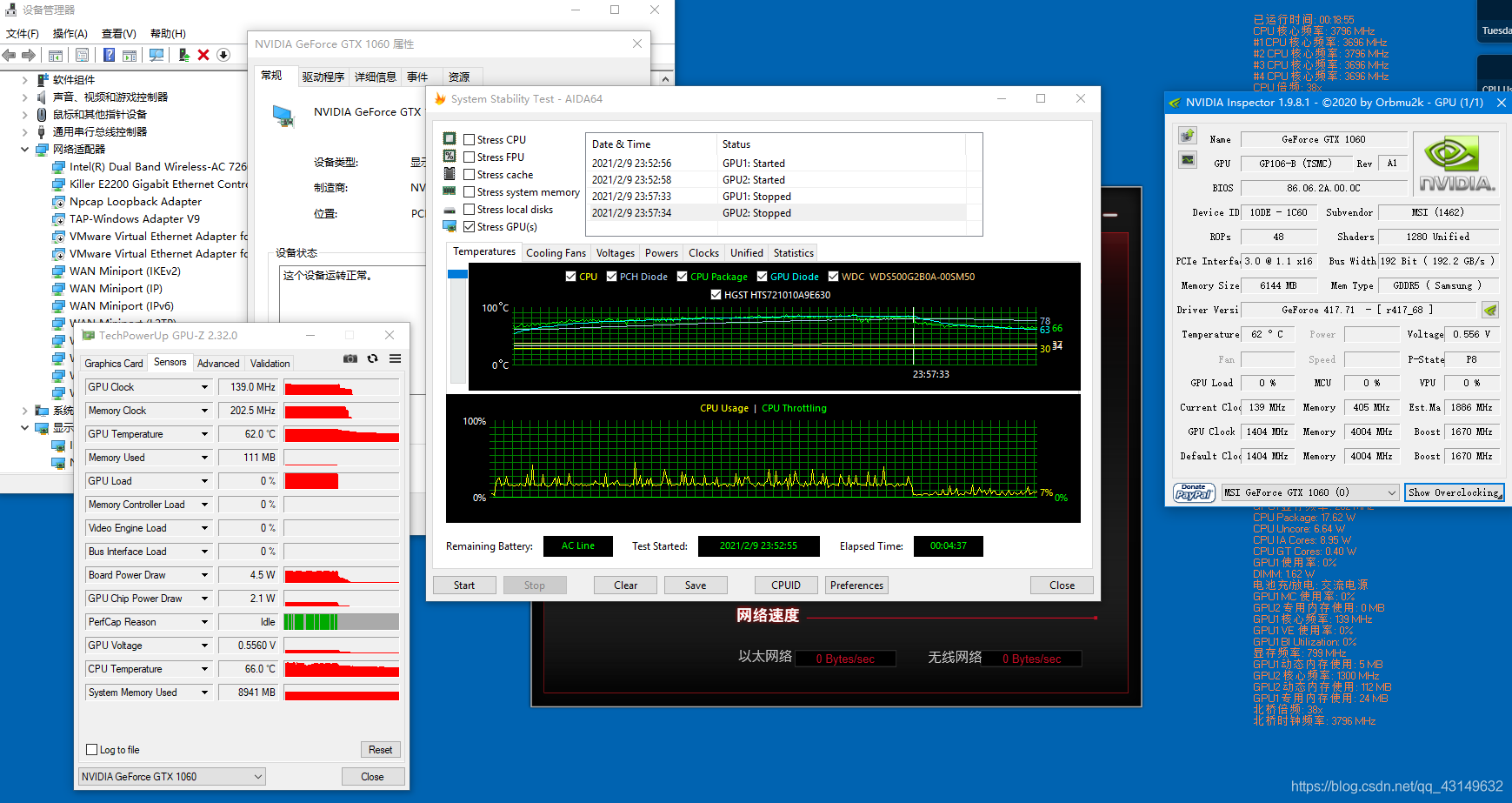Screen dimensions: 1512x803
Task: Switch to the Statistics tab in AIDA64
Action: (794, 253)
